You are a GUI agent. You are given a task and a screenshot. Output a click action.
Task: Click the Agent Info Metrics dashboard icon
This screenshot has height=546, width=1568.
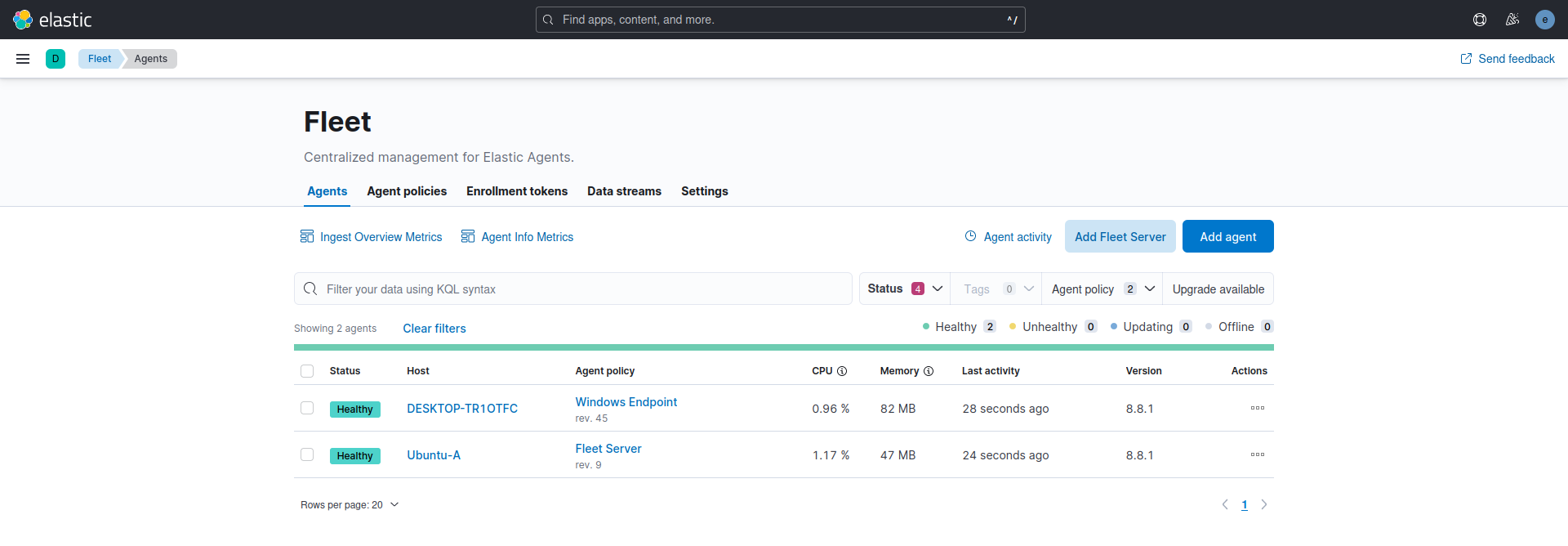pos(468,236)
